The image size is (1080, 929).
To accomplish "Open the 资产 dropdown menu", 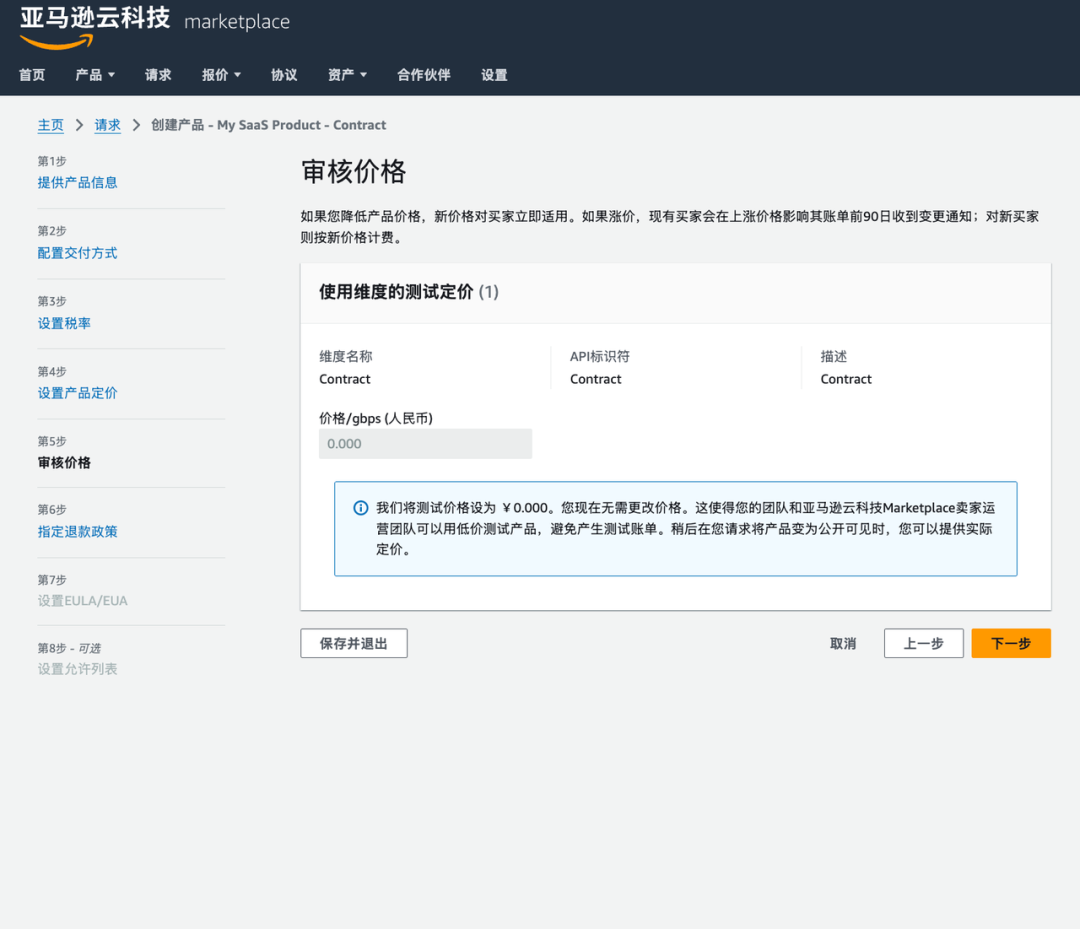I will 346,74.
